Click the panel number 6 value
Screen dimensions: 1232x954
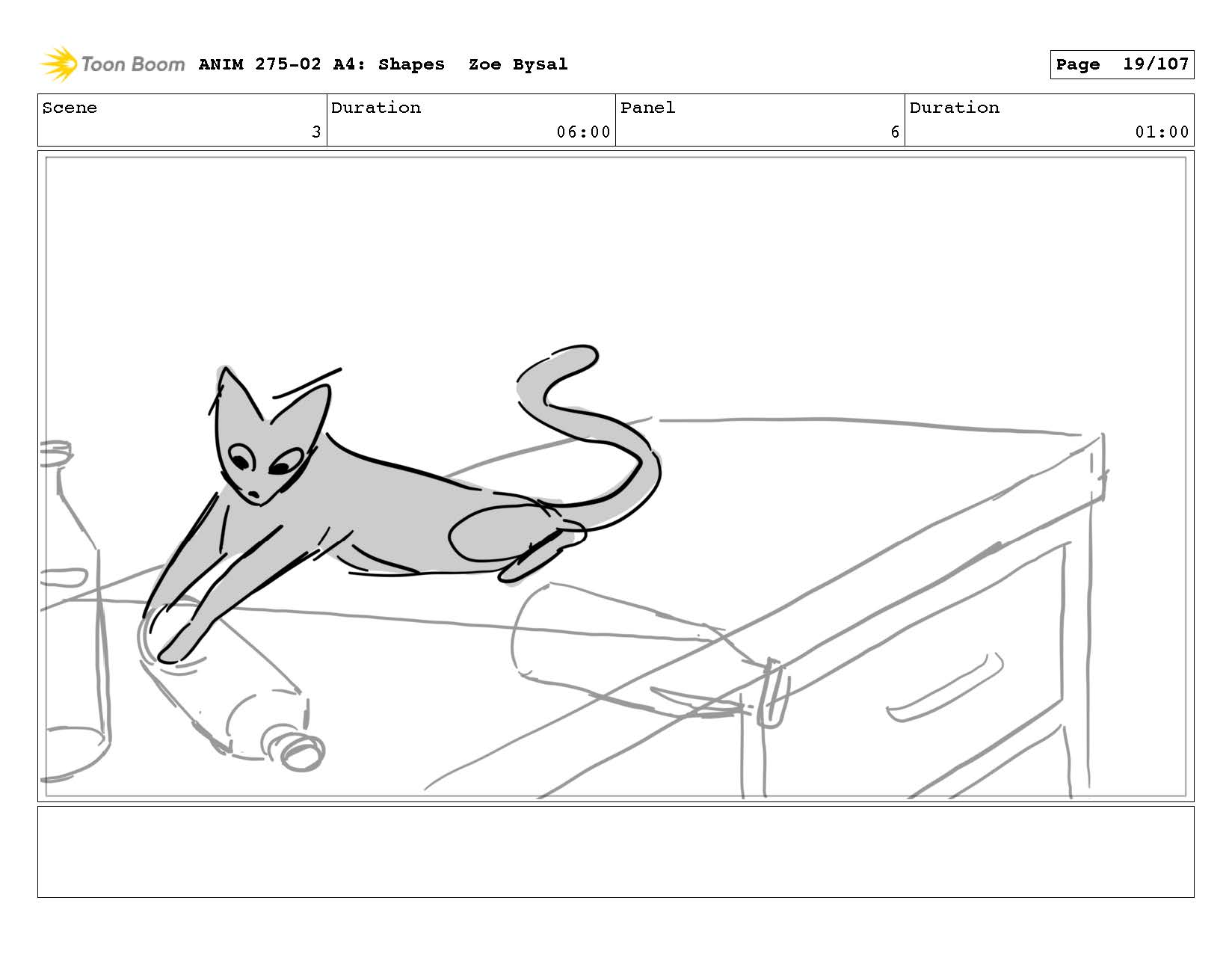[x=894, y=132]
